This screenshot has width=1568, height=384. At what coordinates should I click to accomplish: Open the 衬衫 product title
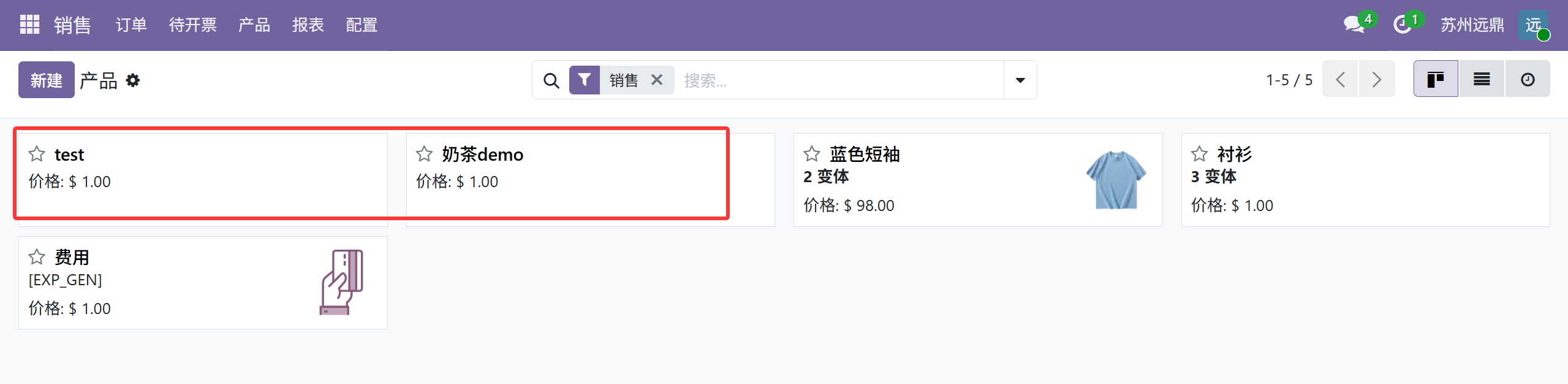tap(1235, 155)
